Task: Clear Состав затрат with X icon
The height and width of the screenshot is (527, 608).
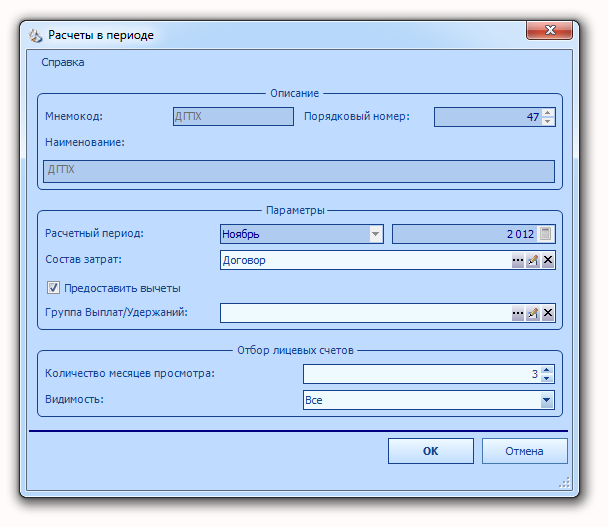Action: click(548, 260)
